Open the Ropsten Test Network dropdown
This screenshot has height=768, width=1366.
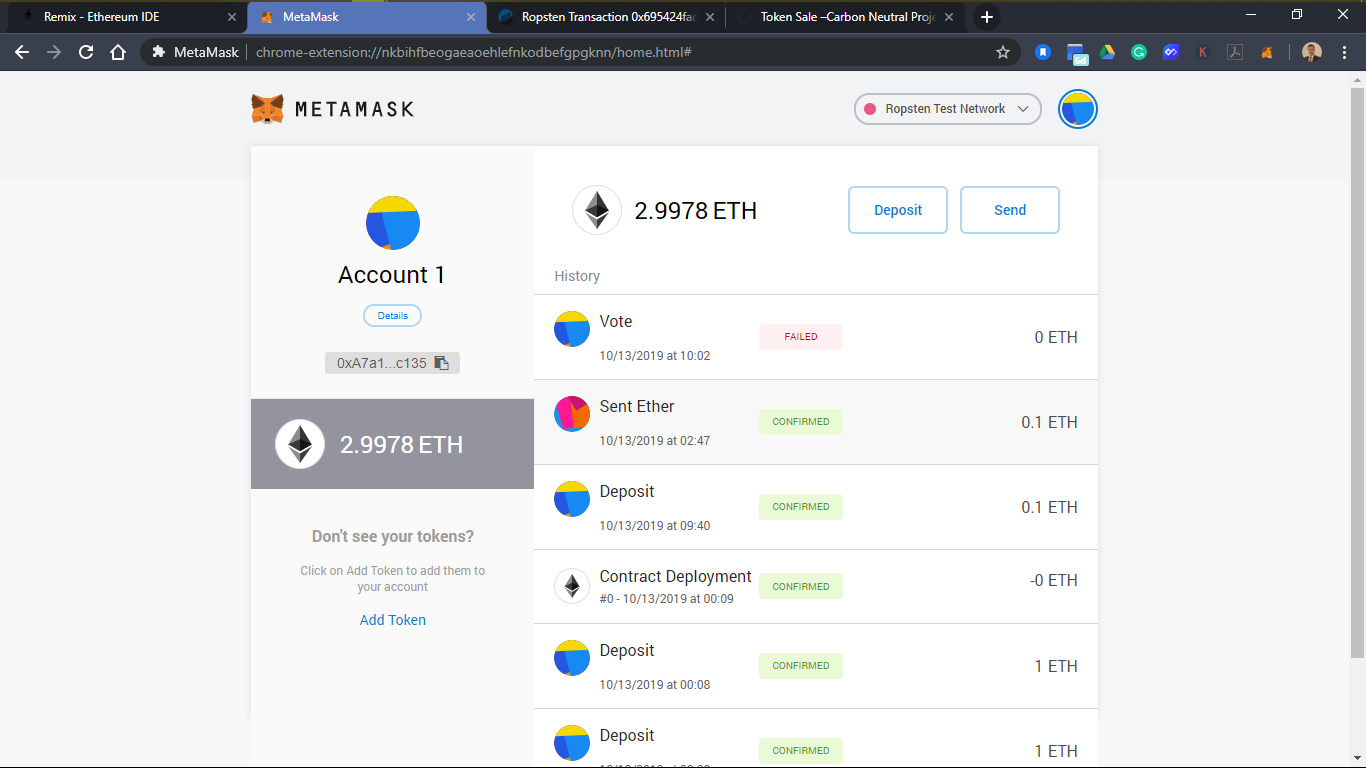[947, 109]
